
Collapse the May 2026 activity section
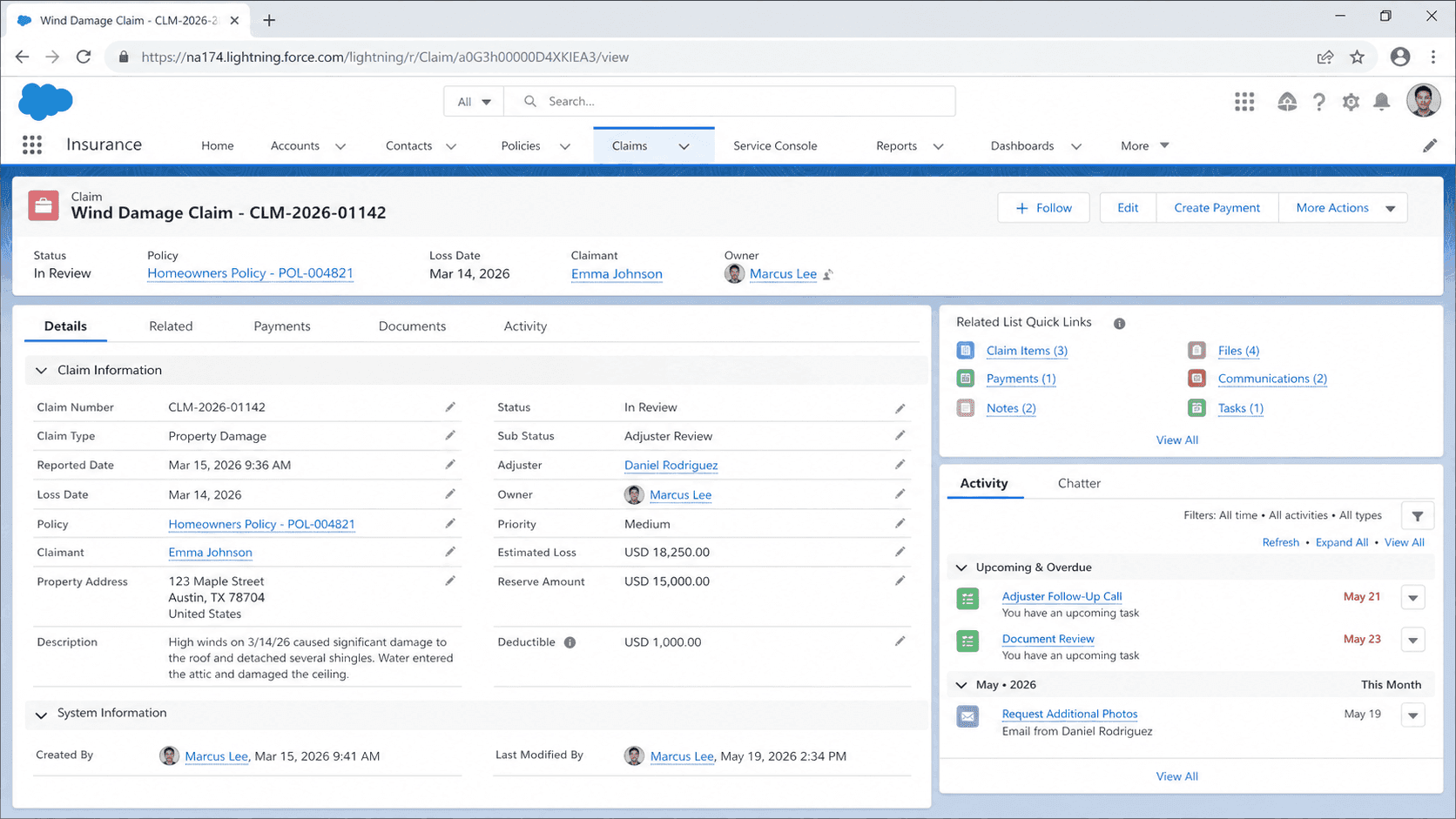coord(961,685)
